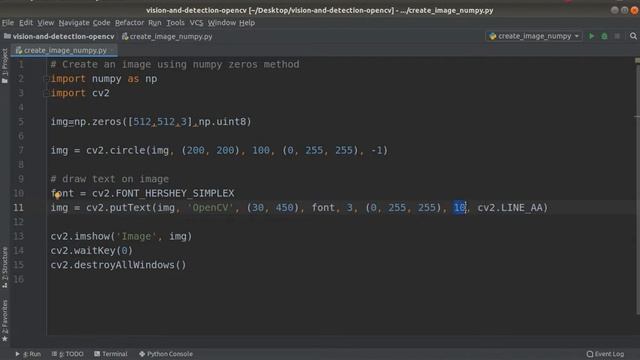Viewport: 640px width, 360px height.
Task: Open the Refactor menu
Action: [129, 23]
